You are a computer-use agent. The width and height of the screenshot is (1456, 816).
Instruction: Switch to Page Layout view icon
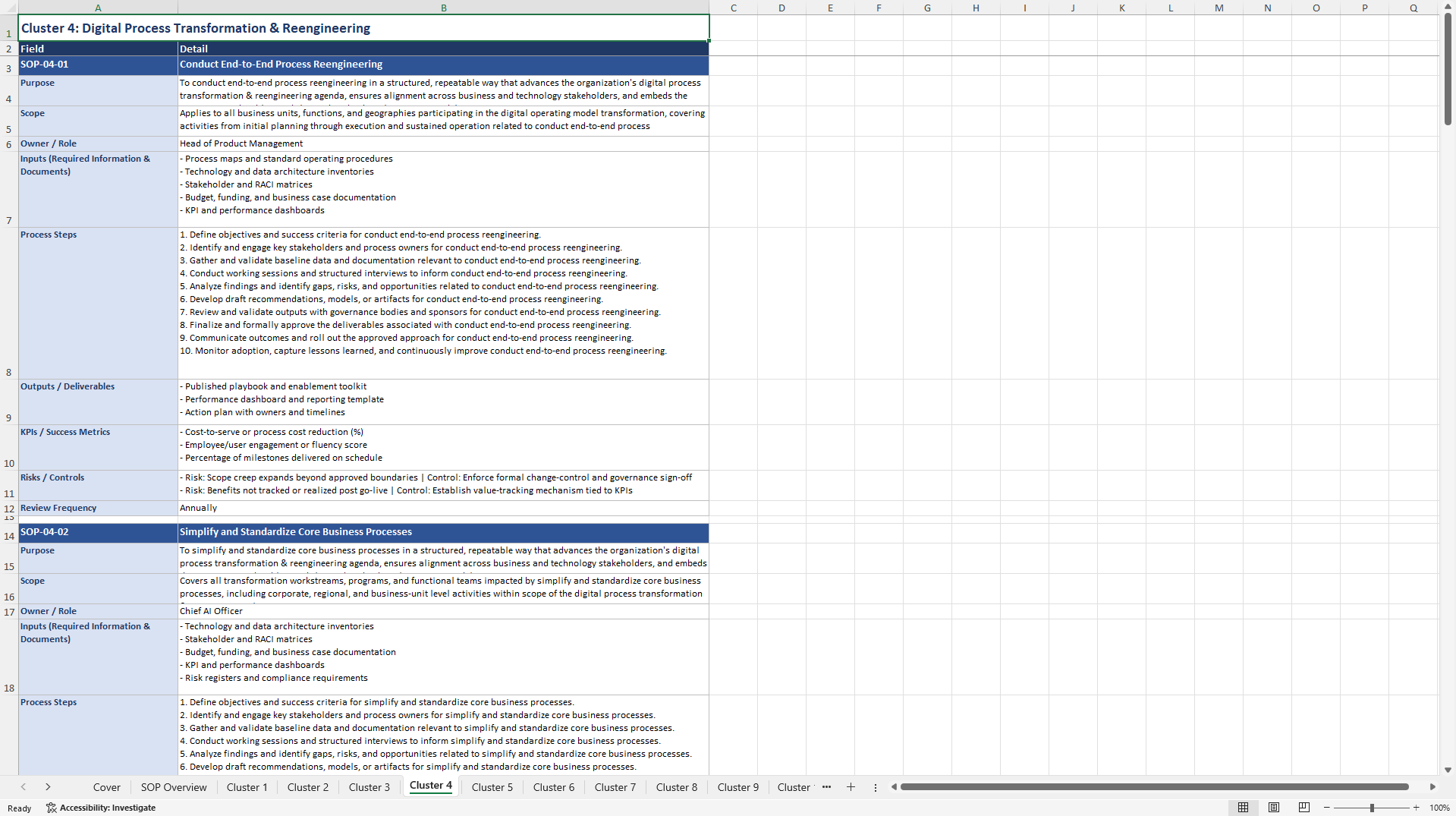click(x=1274, y=808)
